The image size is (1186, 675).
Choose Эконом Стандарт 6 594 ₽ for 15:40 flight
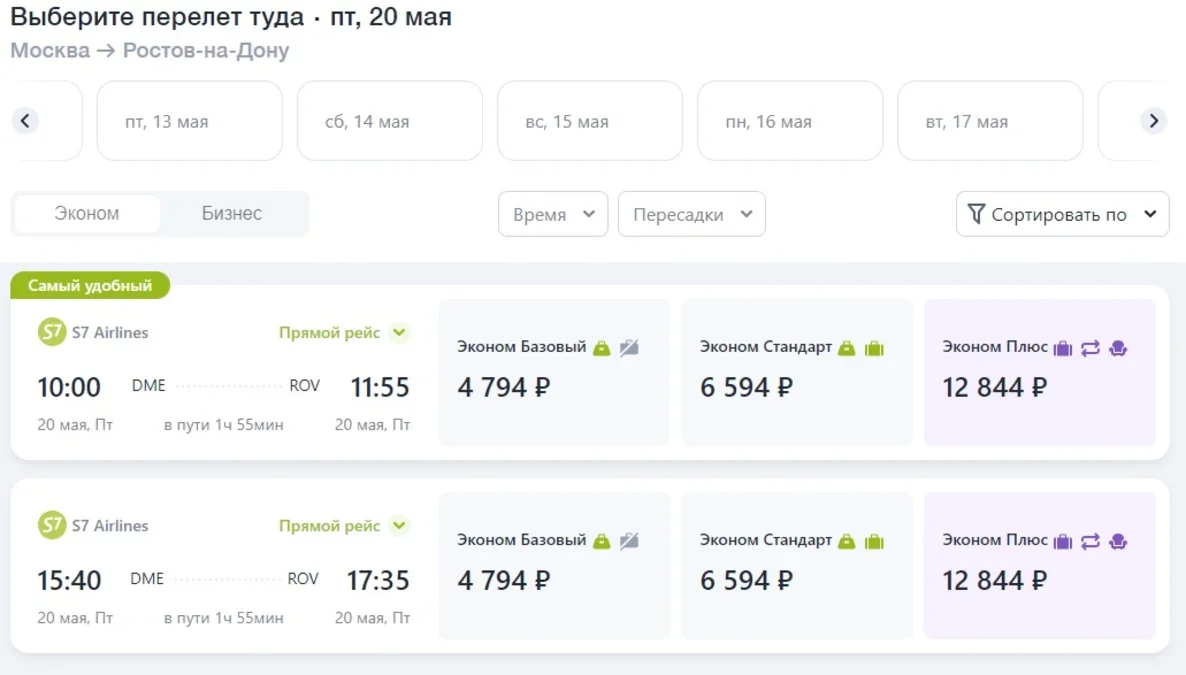797,566
